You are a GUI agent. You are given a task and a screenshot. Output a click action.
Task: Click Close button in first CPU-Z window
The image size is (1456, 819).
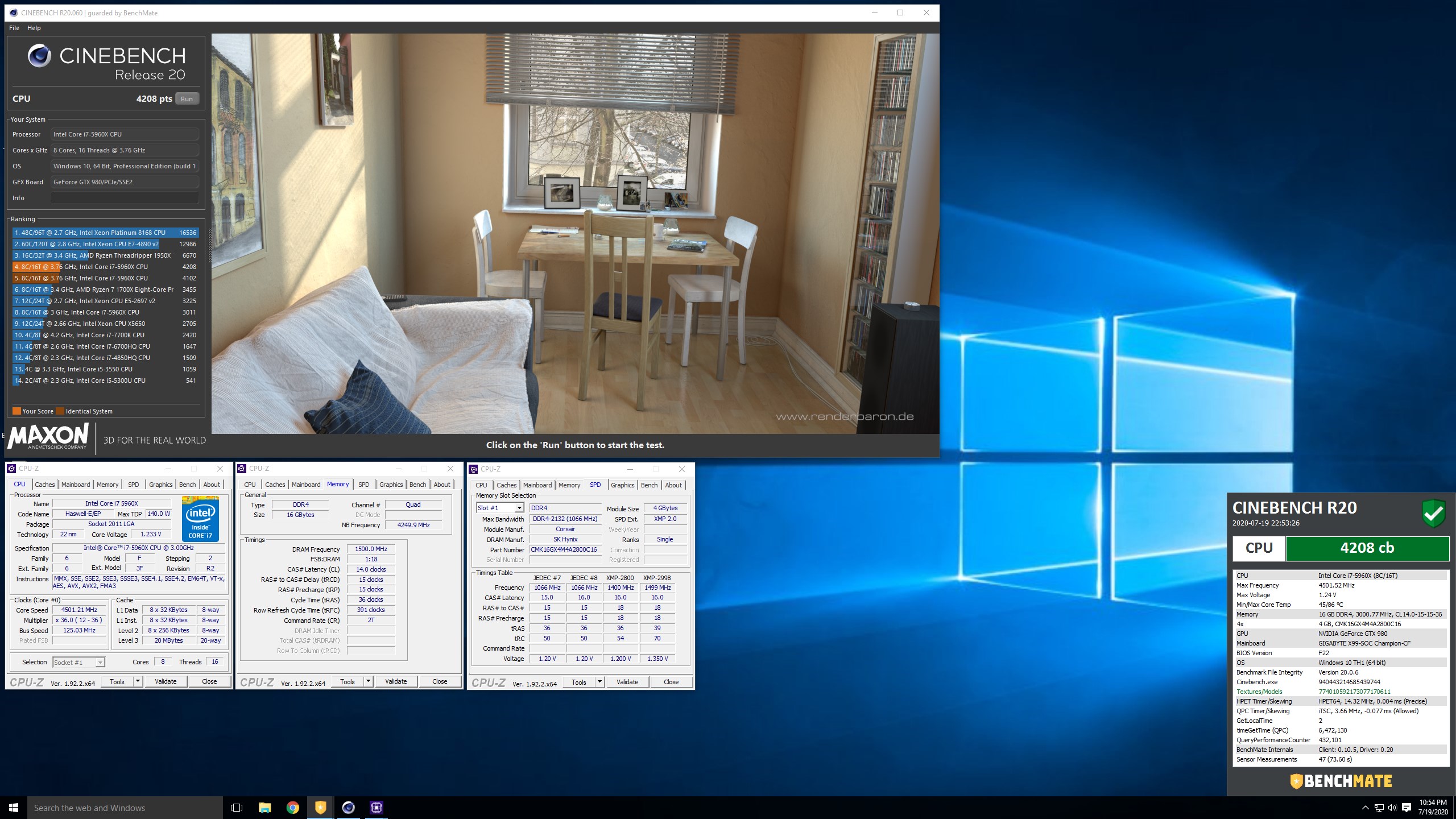coord(209,681)
